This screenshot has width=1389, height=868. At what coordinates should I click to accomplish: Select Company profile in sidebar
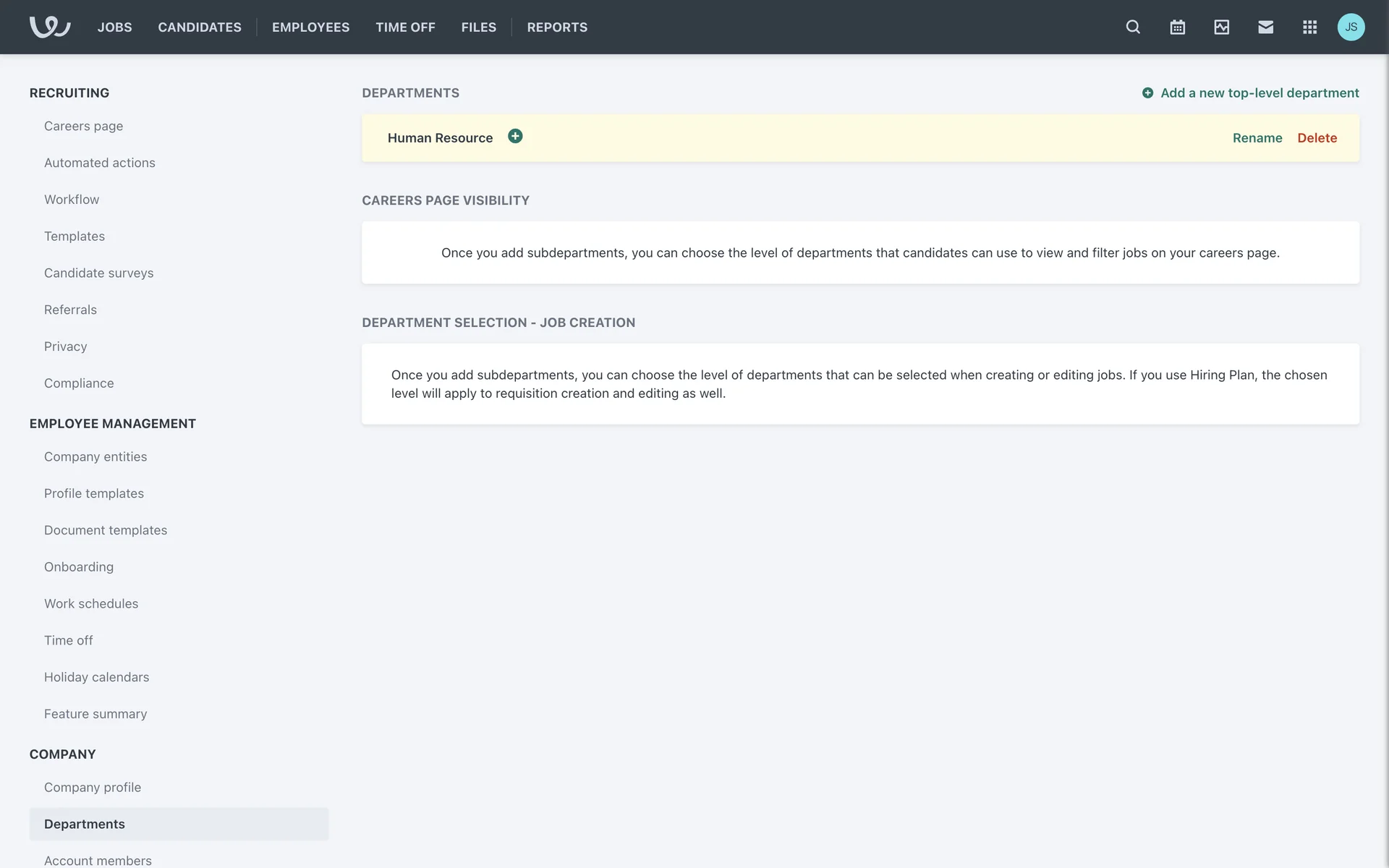92,787
